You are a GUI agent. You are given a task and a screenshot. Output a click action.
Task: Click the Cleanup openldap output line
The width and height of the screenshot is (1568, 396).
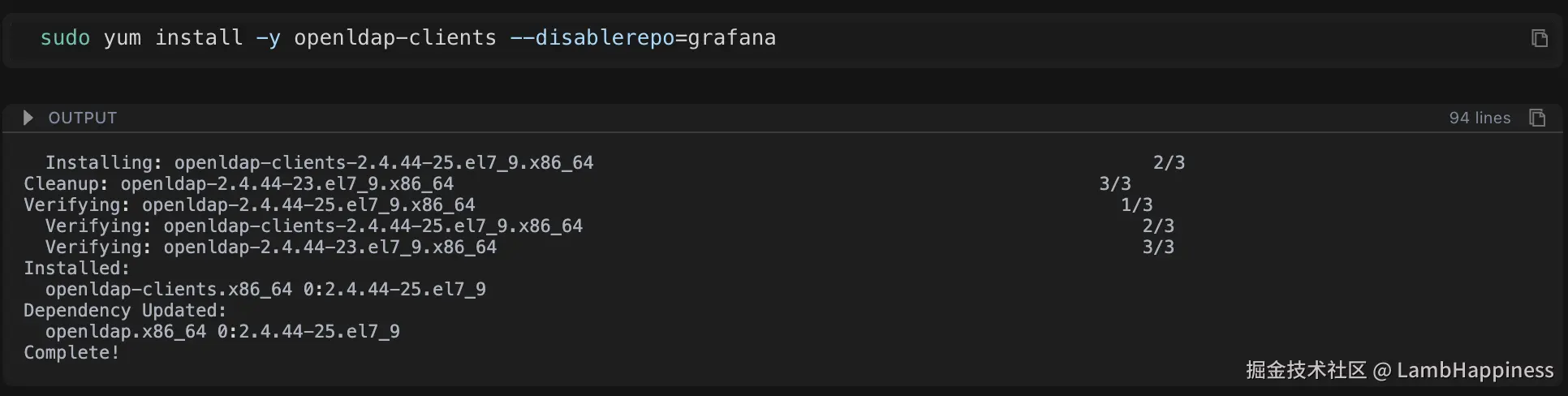coord(239,184)
